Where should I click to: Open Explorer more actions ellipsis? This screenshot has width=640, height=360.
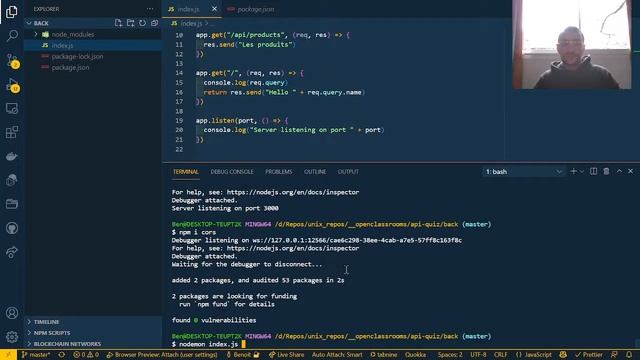pos(150,9)
